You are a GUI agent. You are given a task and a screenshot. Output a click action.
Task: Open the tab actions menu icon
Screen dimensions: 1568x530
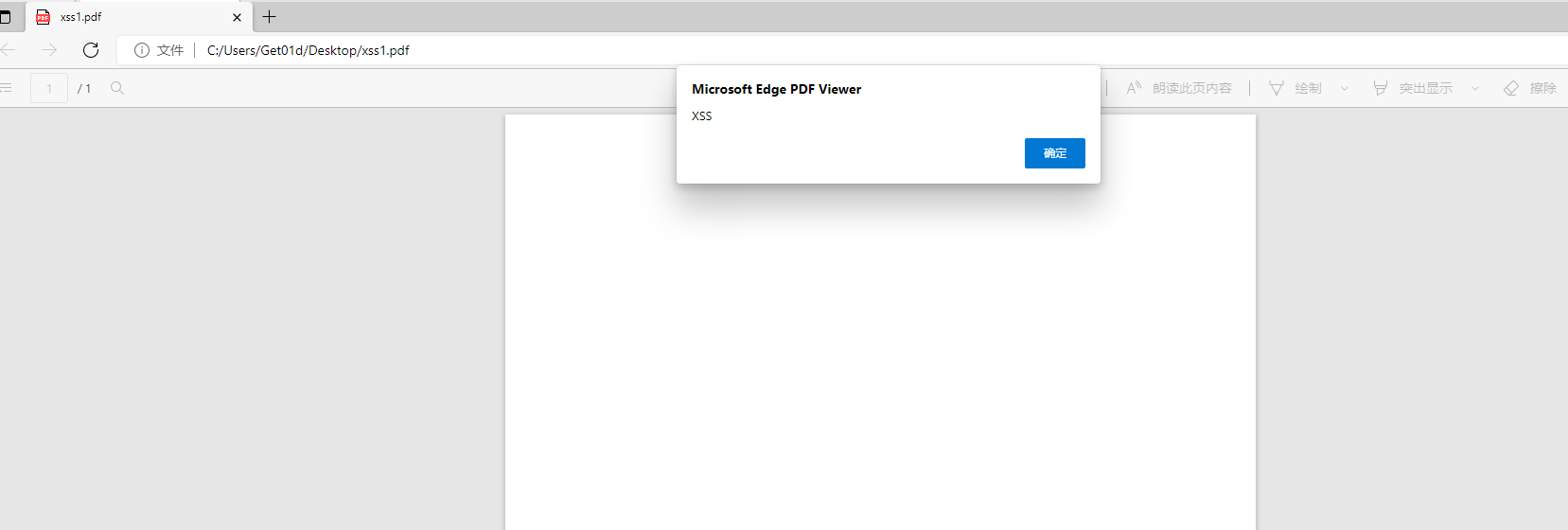click(6, 17)
